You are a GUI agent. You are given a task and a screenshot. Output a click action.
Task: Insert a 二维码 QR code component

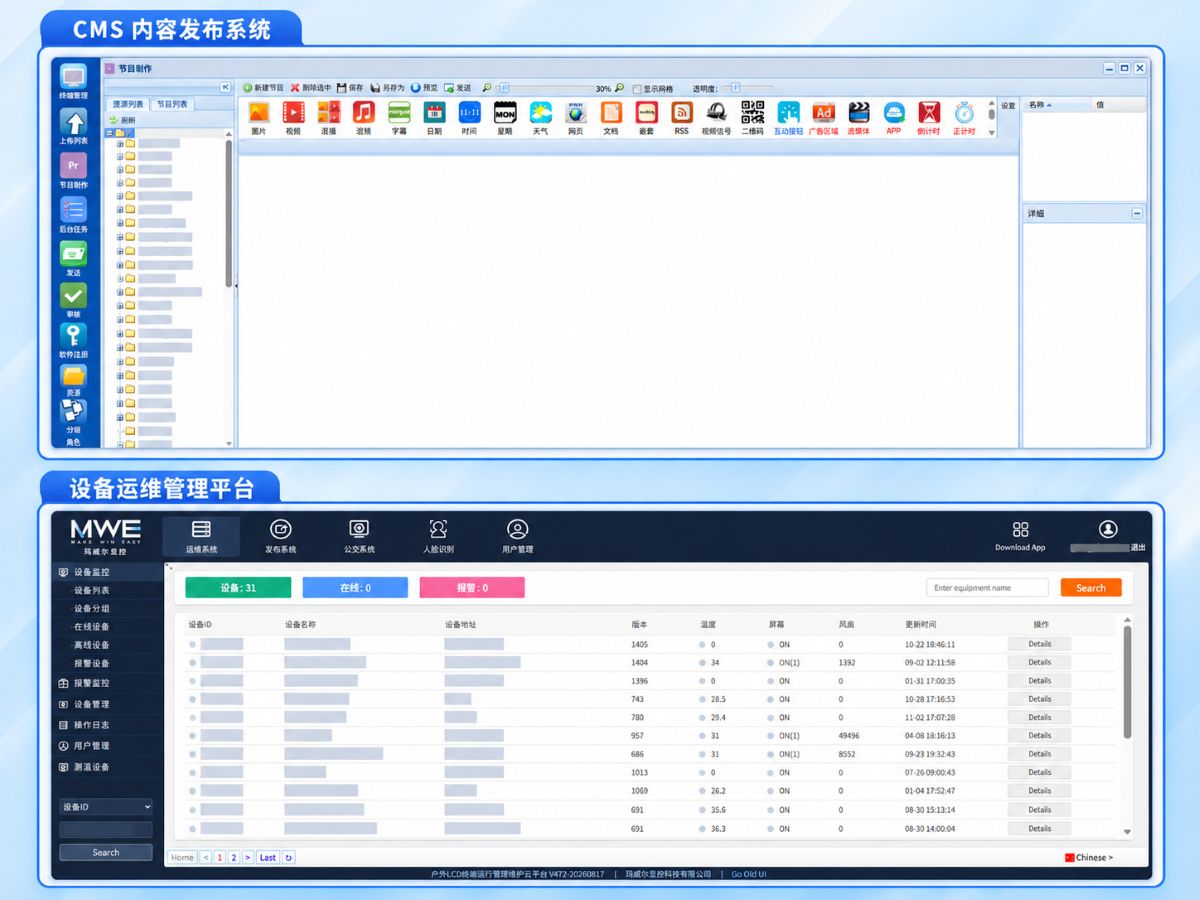[752, 117]
